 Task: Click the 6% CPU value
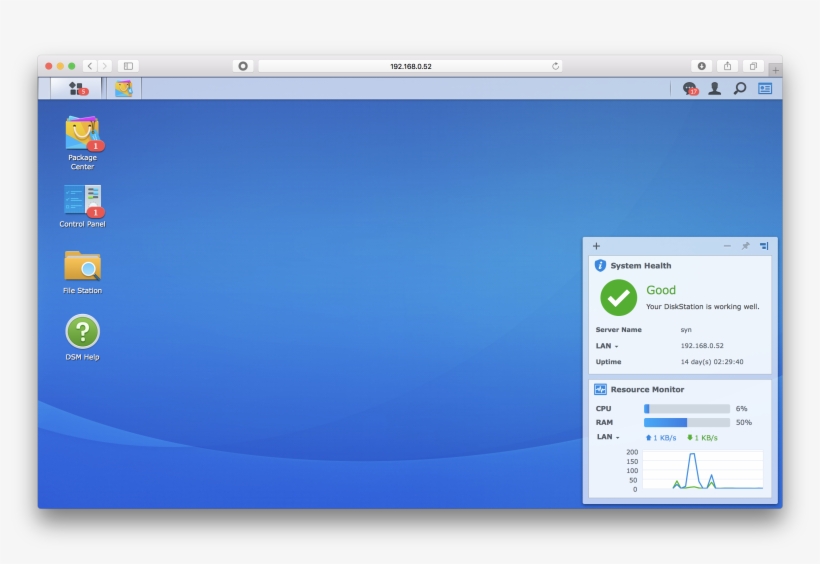742,409
